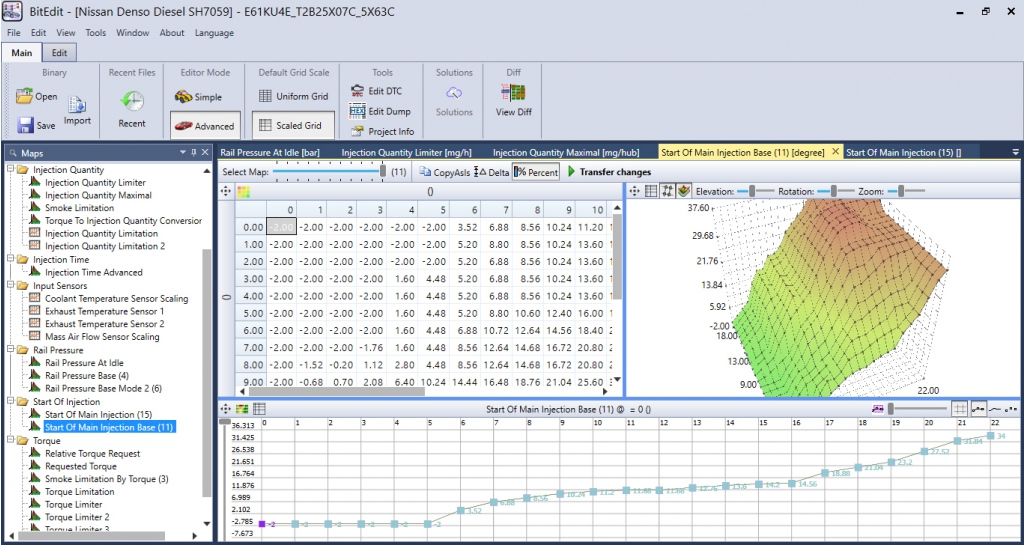Viewport: 1024px width, 545px height.
Task: Open the Language menu
Action: point(214,33)
